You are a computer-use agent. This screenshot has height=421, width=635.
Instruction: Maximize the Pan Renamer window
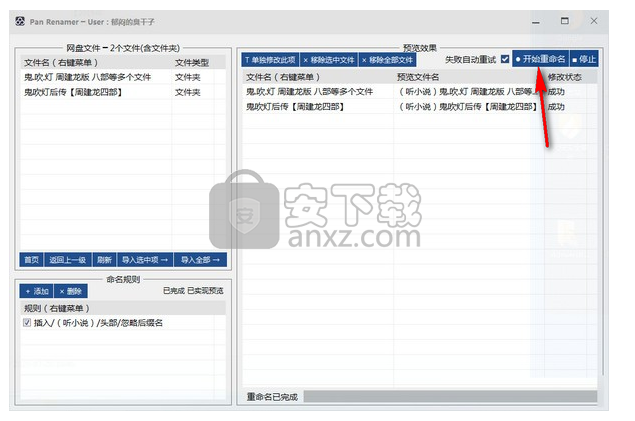(565, 21)
